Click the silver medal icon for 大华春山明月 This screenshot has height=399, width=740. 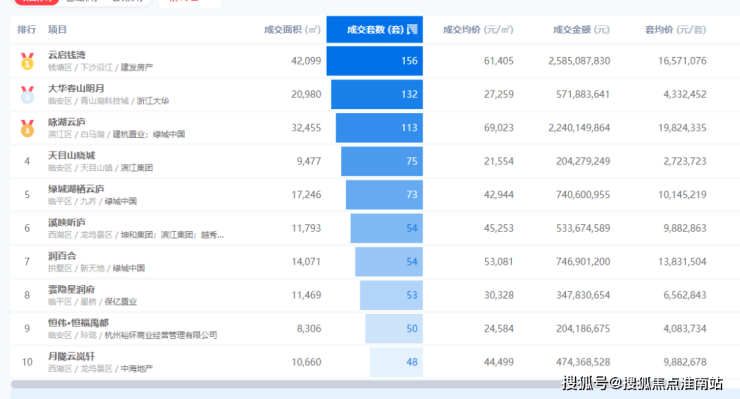pyautogui.click(x=27, y=94)
